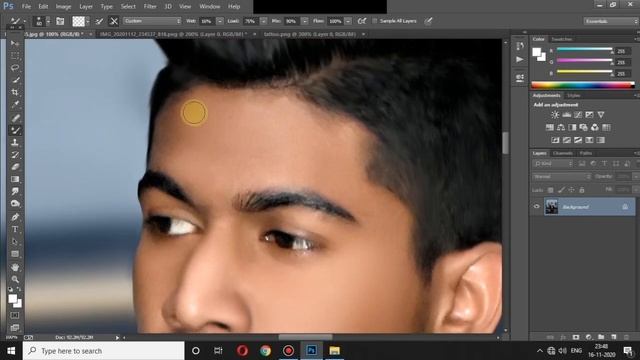Select the Pen tool
This screenshot has height=360, width=640.
point(15,217)
